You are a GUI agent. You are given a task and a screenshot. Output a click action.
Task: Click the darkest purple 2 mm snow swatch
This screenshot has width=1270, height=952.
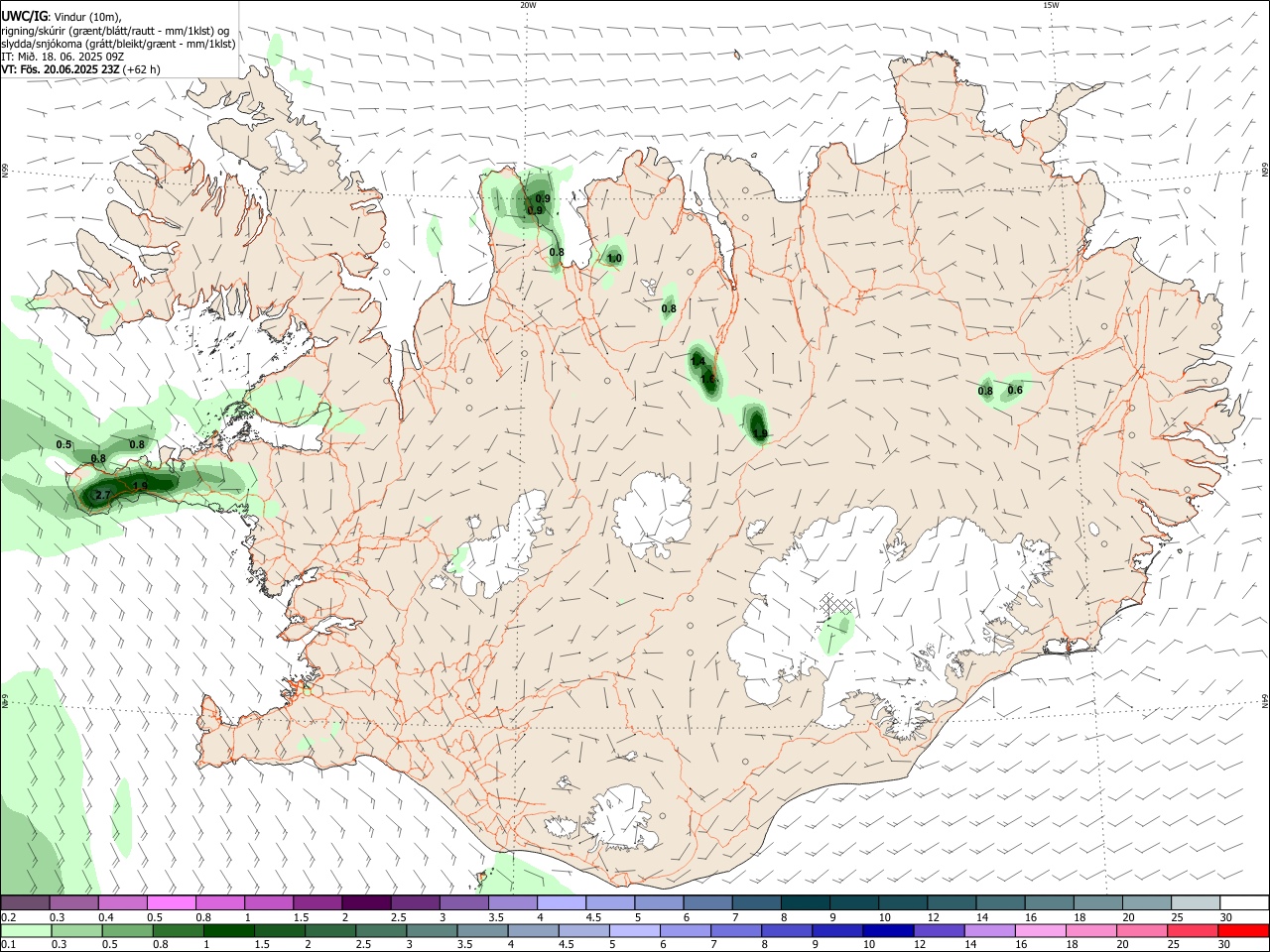[x=366, y=903]
